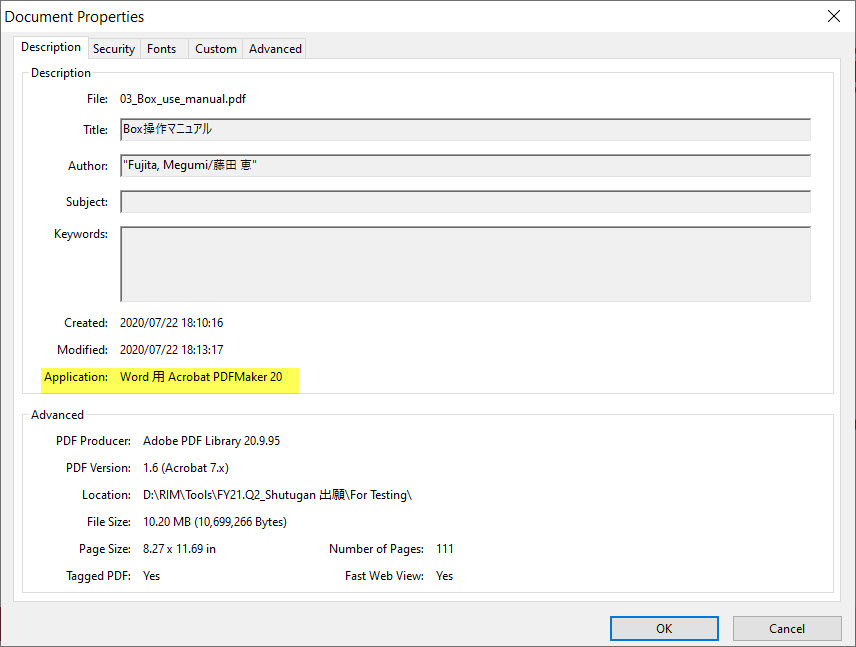Focus the Author input field
This screenshot has height=647, width=856.
click(x=465, y=166)
